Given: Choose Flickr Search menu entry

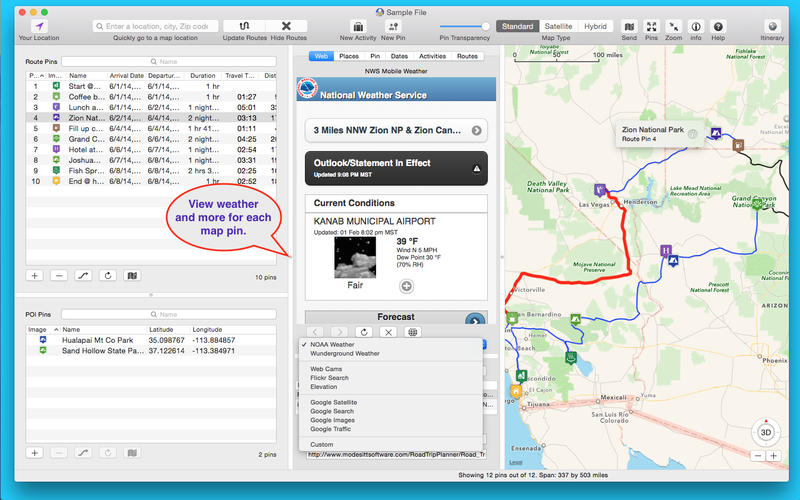Looking at the screenshot, I should pos(390,378).
